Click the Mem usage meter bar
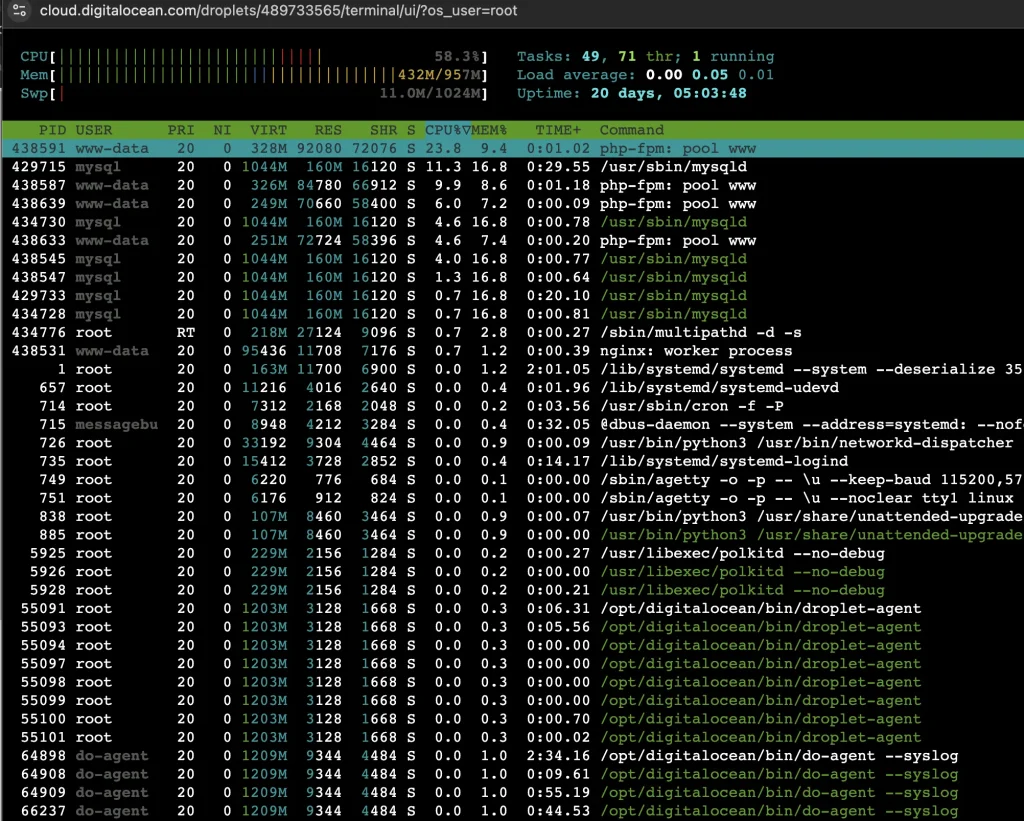Screen dimensions: 1024x821 pyautogui.click(x=254, y=75)
